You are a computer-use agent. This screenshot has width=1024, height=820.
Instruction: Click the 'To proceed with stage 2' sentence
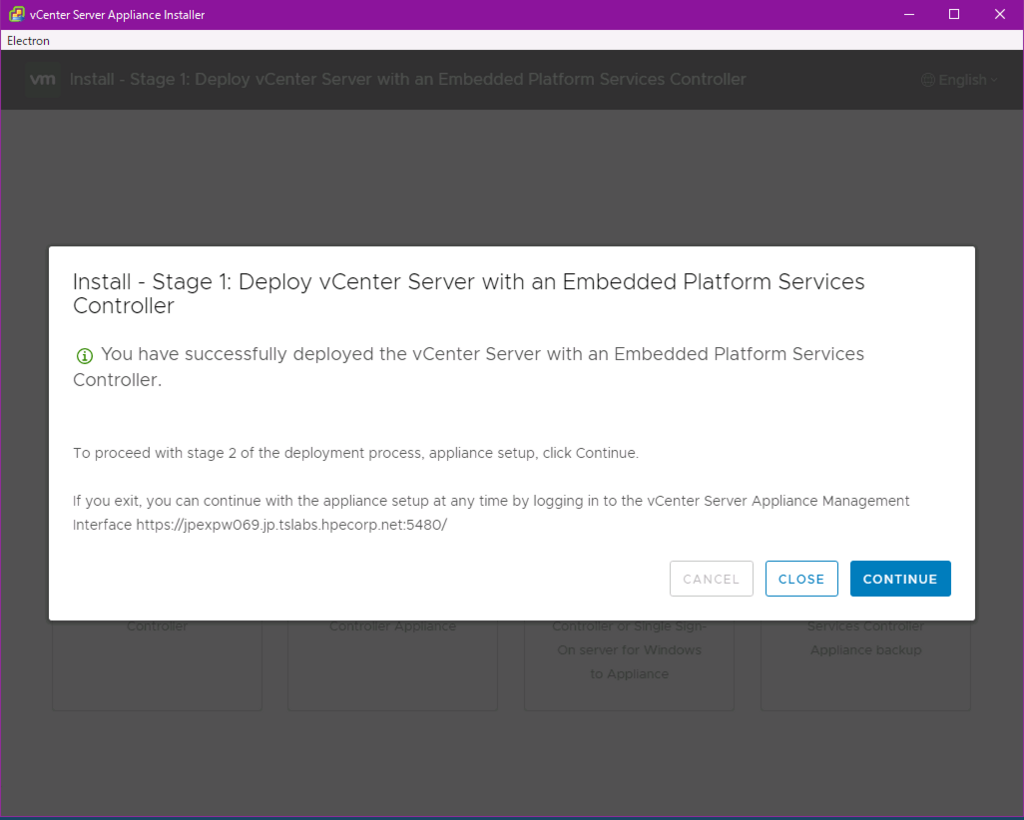pyautogui.click(x=356, y=453)
